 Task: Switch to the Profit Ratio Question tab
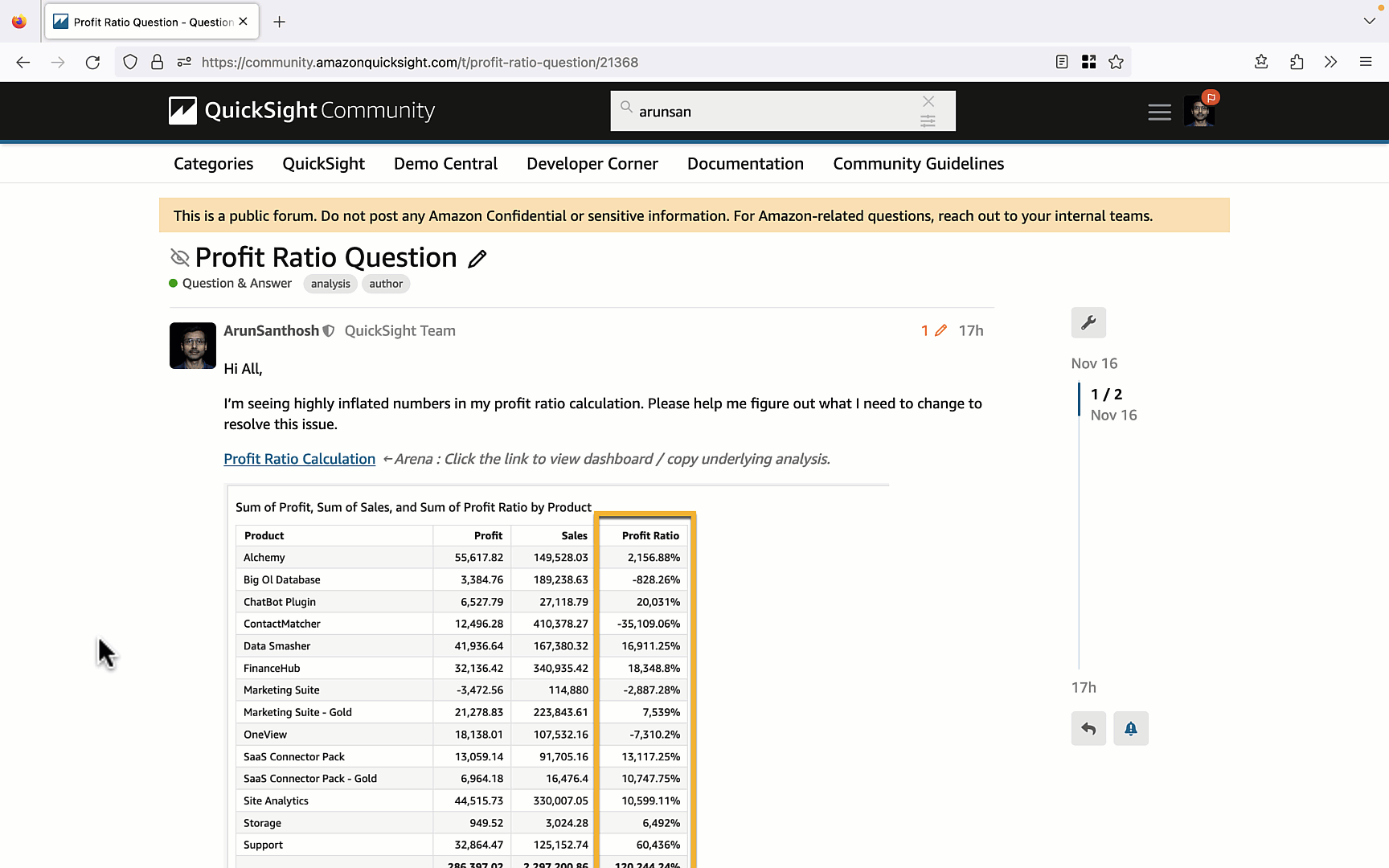click(152, 22)
